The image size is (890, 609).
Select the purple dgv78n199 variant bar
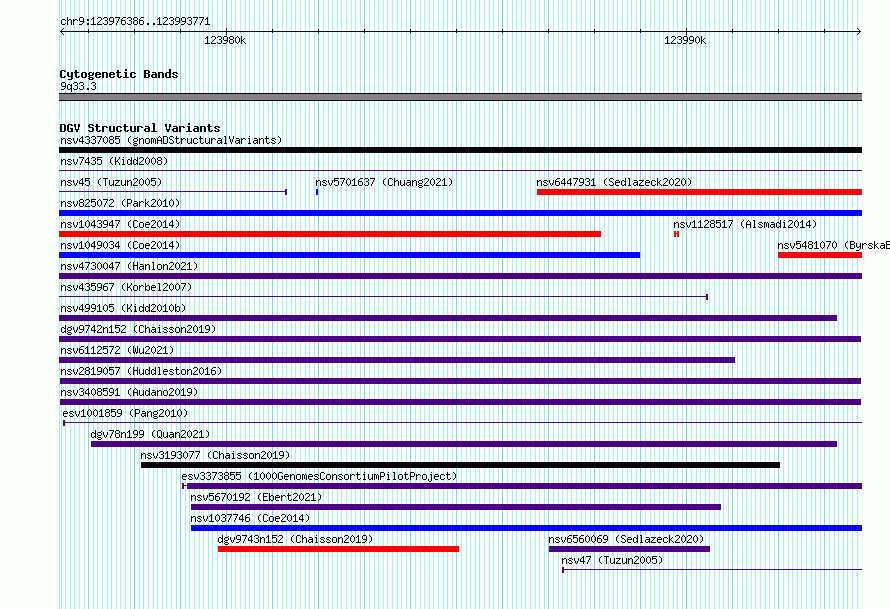(464, 444)
